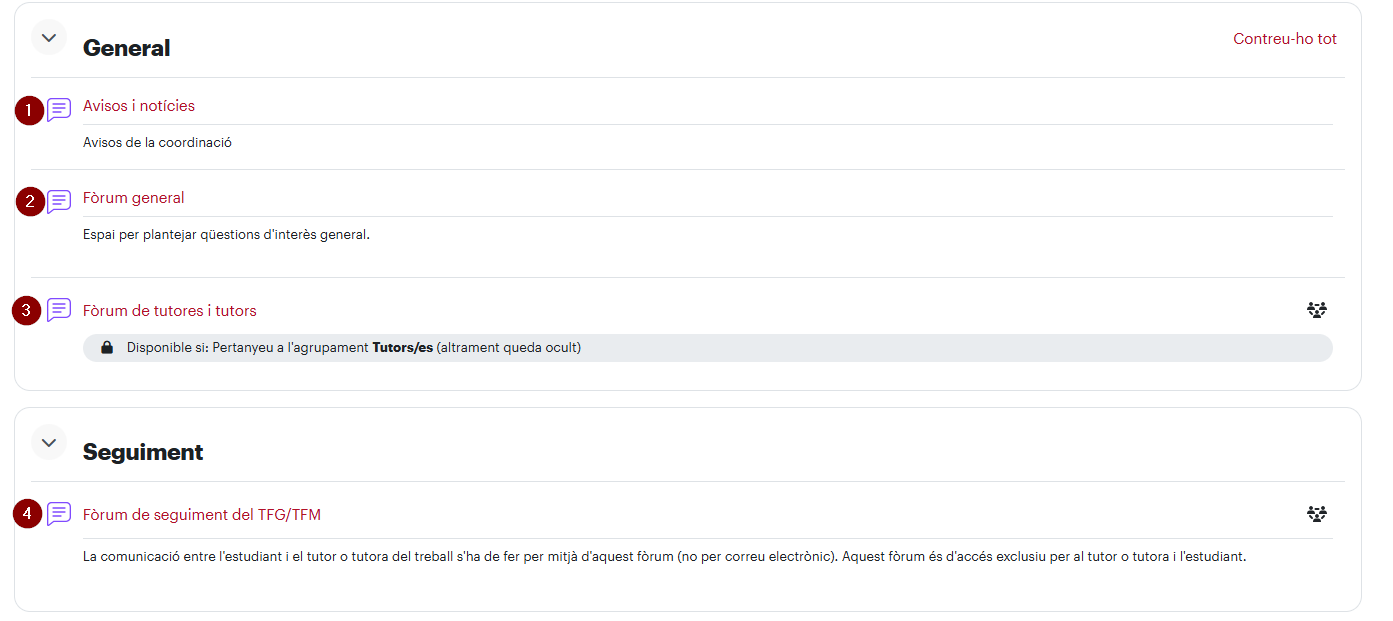Open Fòrum de seguiment del TFG/TFM
Screen dimensions: 1393x621
(202, 515)
